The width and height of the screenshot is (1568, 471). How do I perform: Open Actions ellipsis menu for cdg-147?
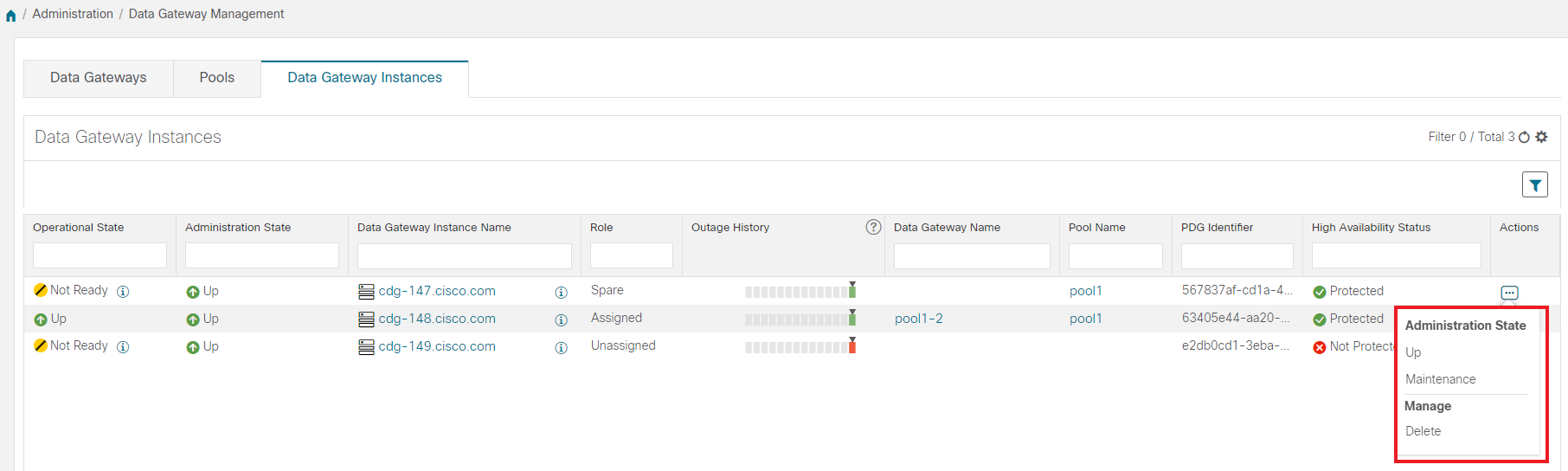pos(1509,293)
